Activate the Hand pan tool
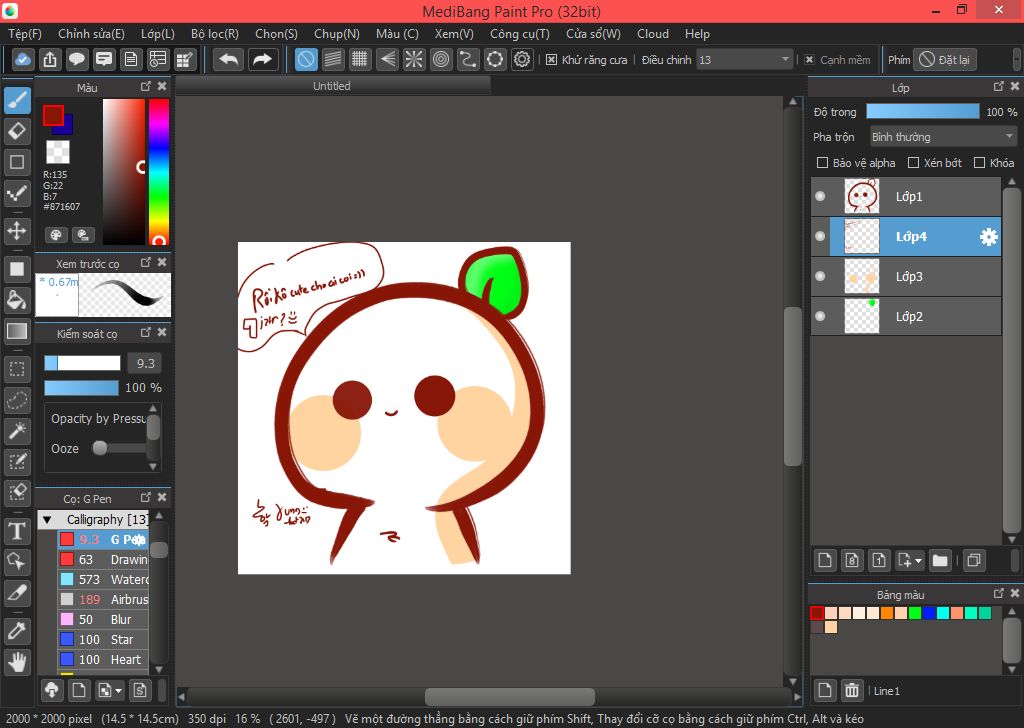The image size is (1024, 728). (17, 661)
